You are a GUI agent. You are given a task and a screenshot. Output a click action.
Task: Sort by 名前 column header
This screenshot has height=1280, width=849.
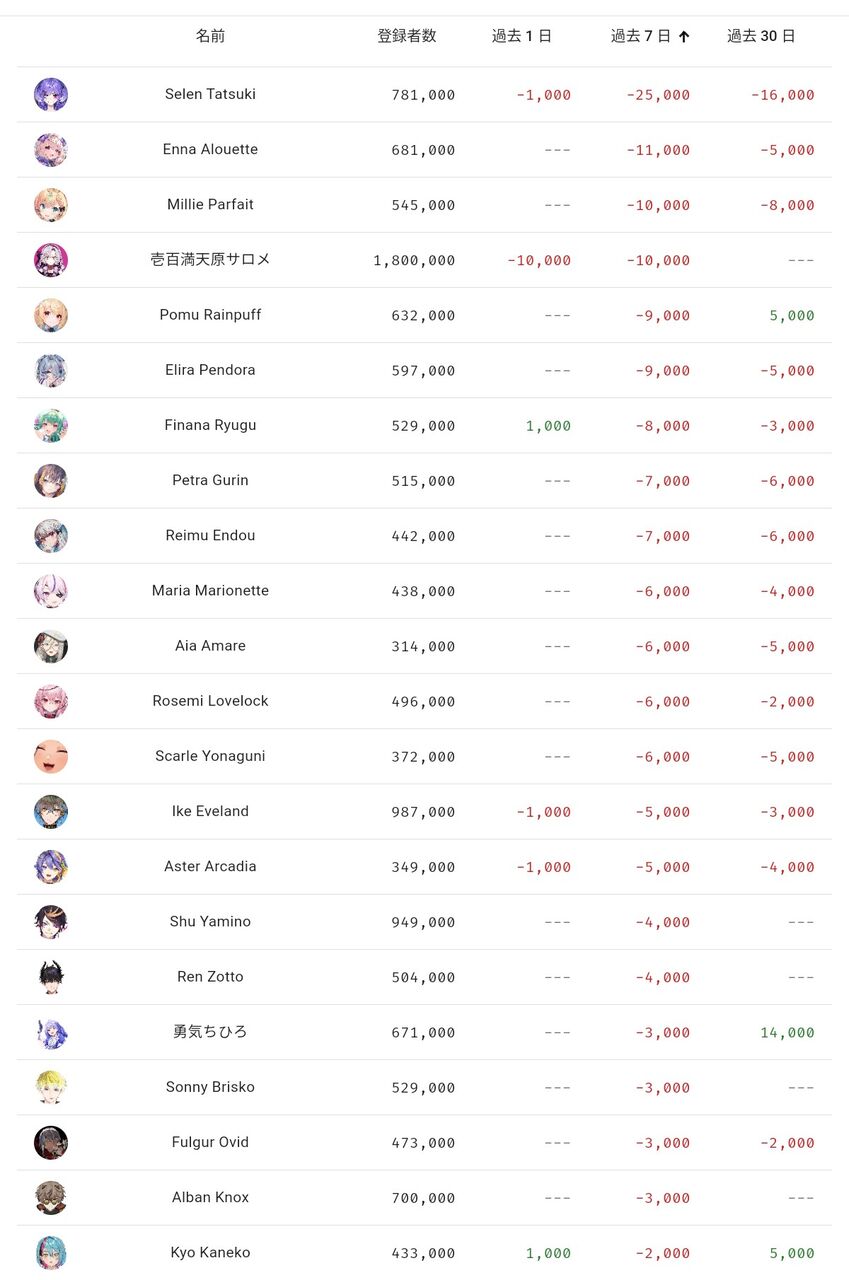tap(210, 36)
